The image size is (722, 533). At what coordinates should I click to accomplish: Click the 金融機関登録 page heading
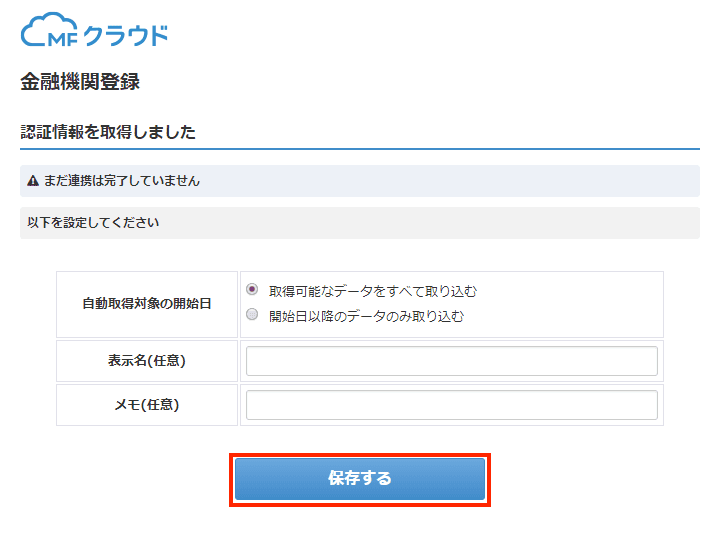coord(80,82)
